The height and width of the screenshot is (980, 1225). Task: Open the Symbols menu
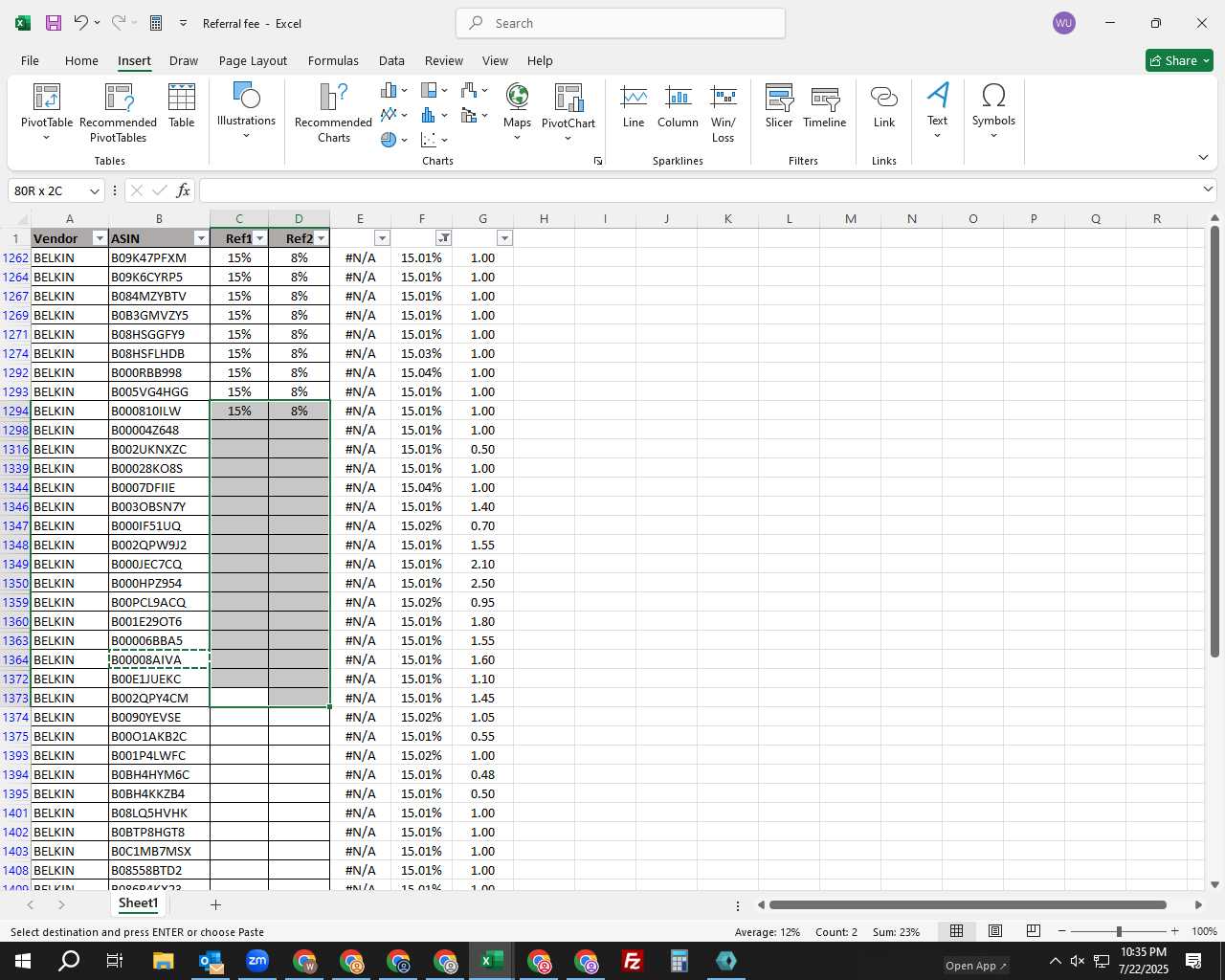tap(993, 110)
